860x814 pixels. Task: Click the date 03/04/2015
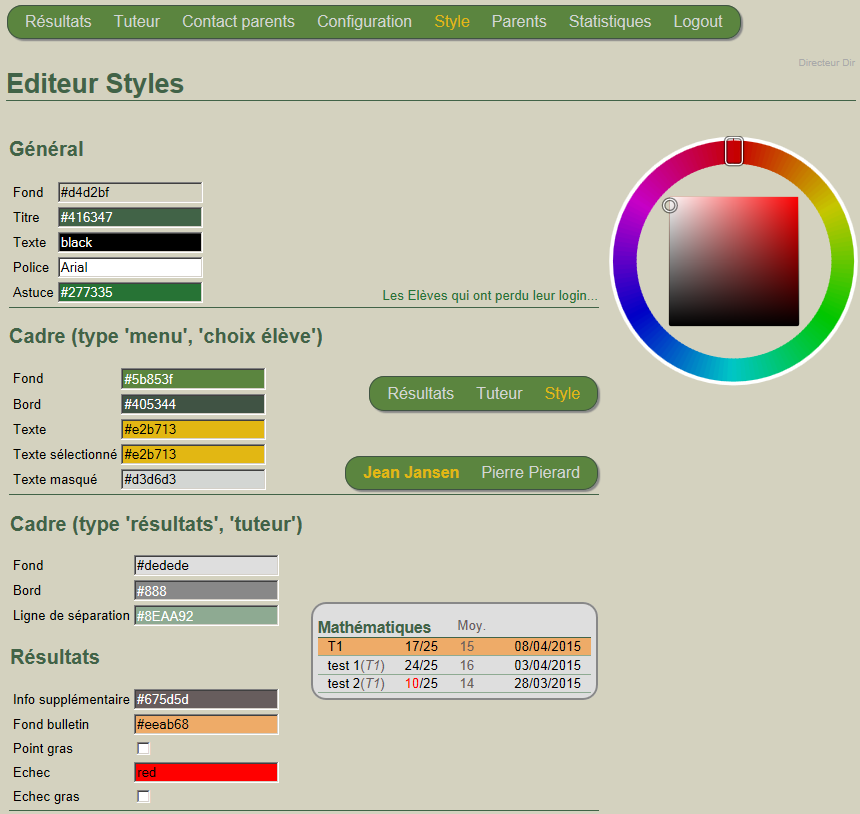pos(547,665)
